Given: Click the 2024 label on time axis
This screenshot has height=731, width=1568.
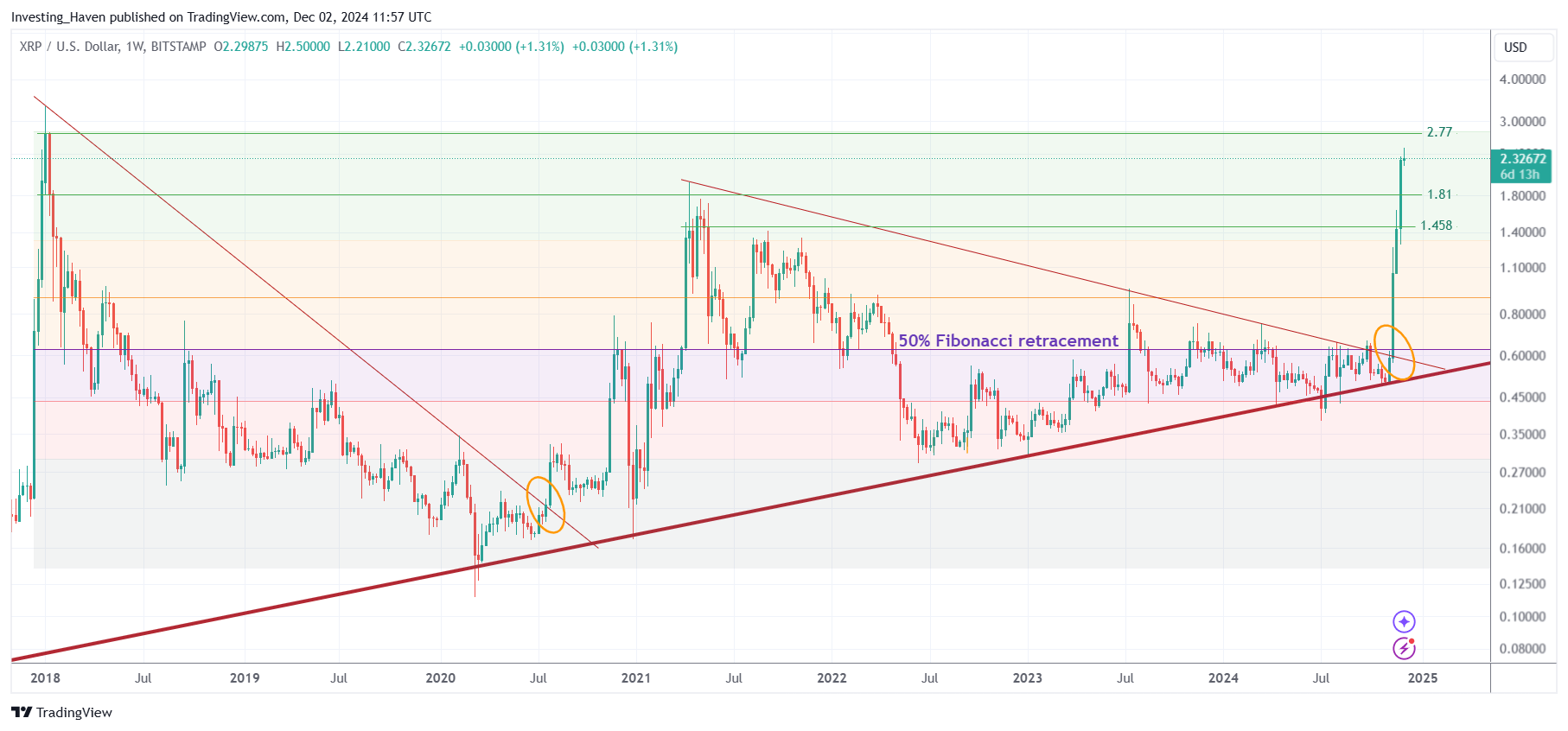Looking at the screenshot, I should point(1223,678).
